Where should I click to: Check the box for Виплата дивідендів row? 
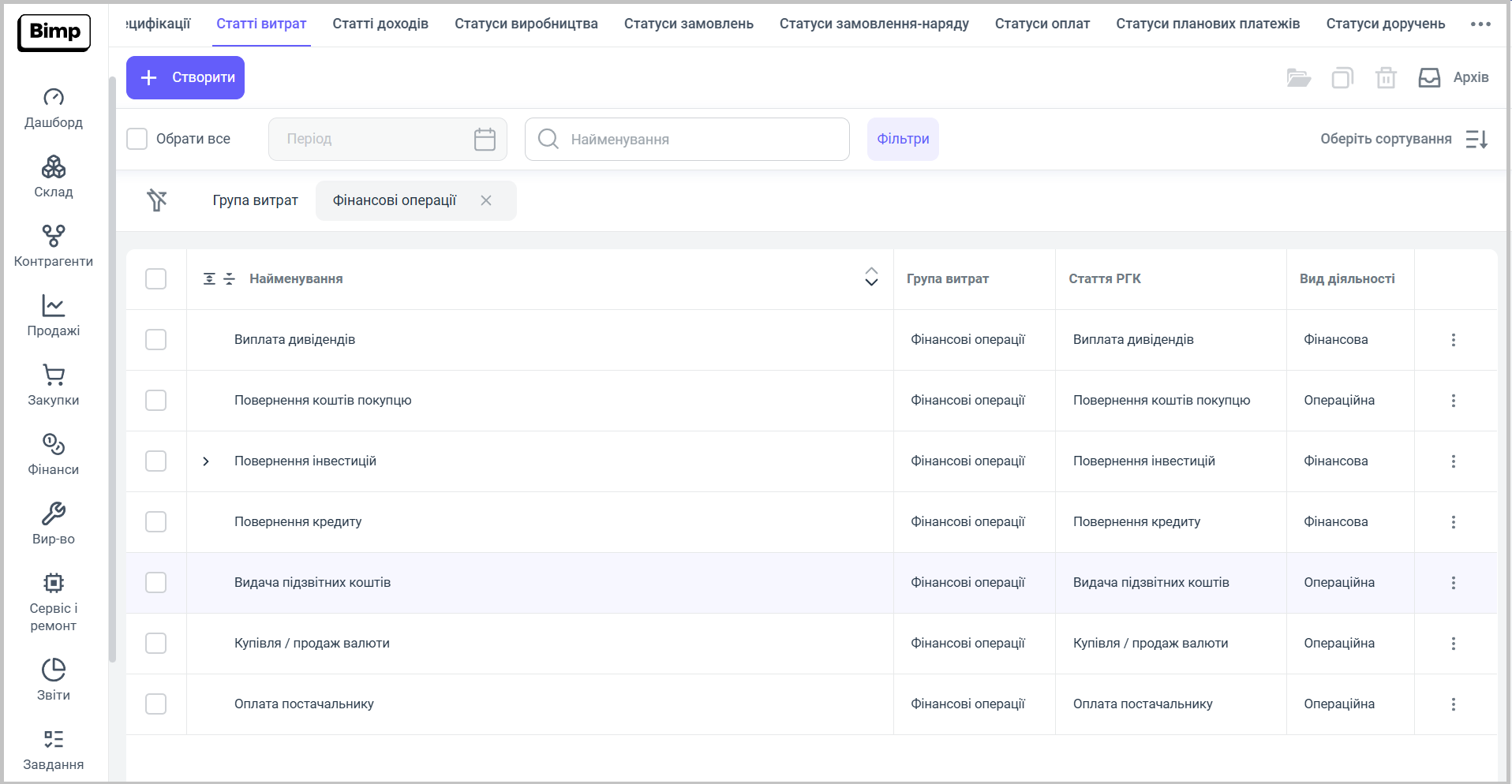(156, 340)
